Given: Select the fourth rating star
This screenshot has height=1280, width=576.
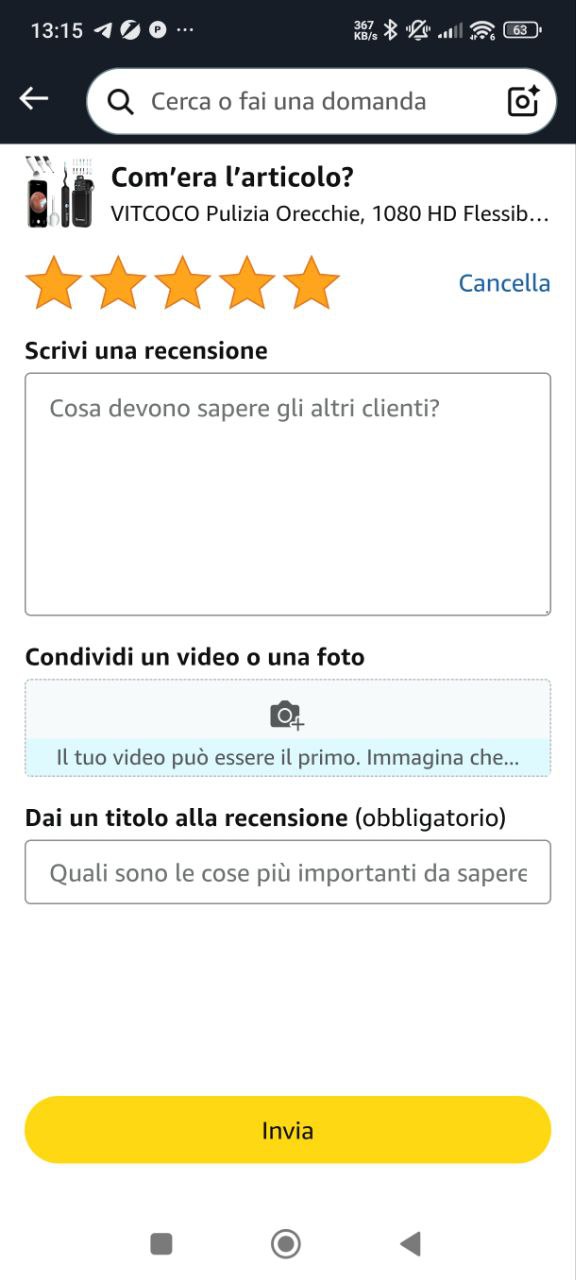Looking at the screenshot, I should (247, 283).
